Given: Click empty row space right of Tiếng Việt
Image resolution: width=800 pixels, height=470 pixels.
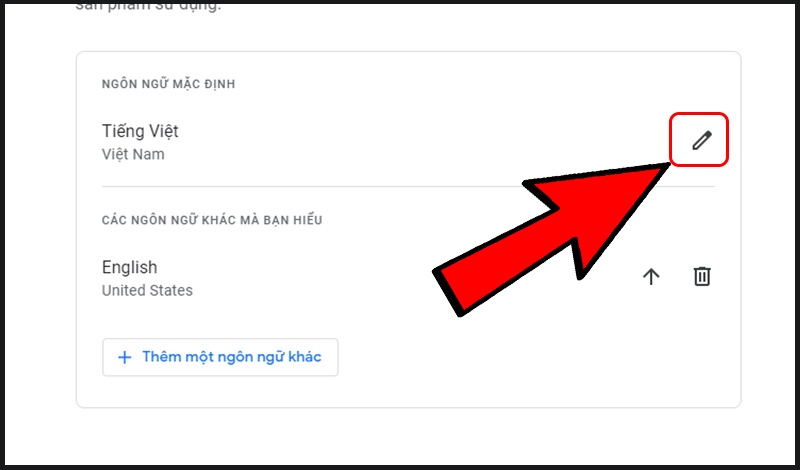Looking at the screenshot, I should tap(408, 140).
